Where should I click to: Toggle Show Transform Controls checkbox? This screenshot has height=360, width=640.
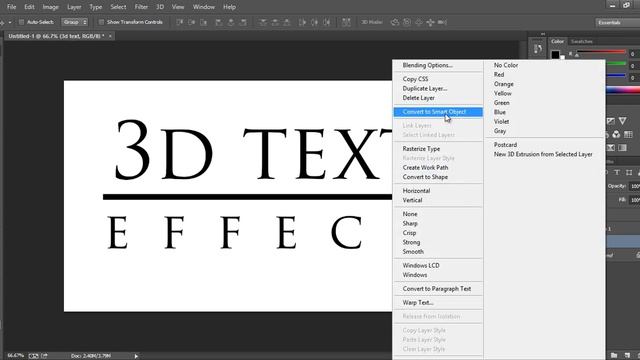point(101,22)
